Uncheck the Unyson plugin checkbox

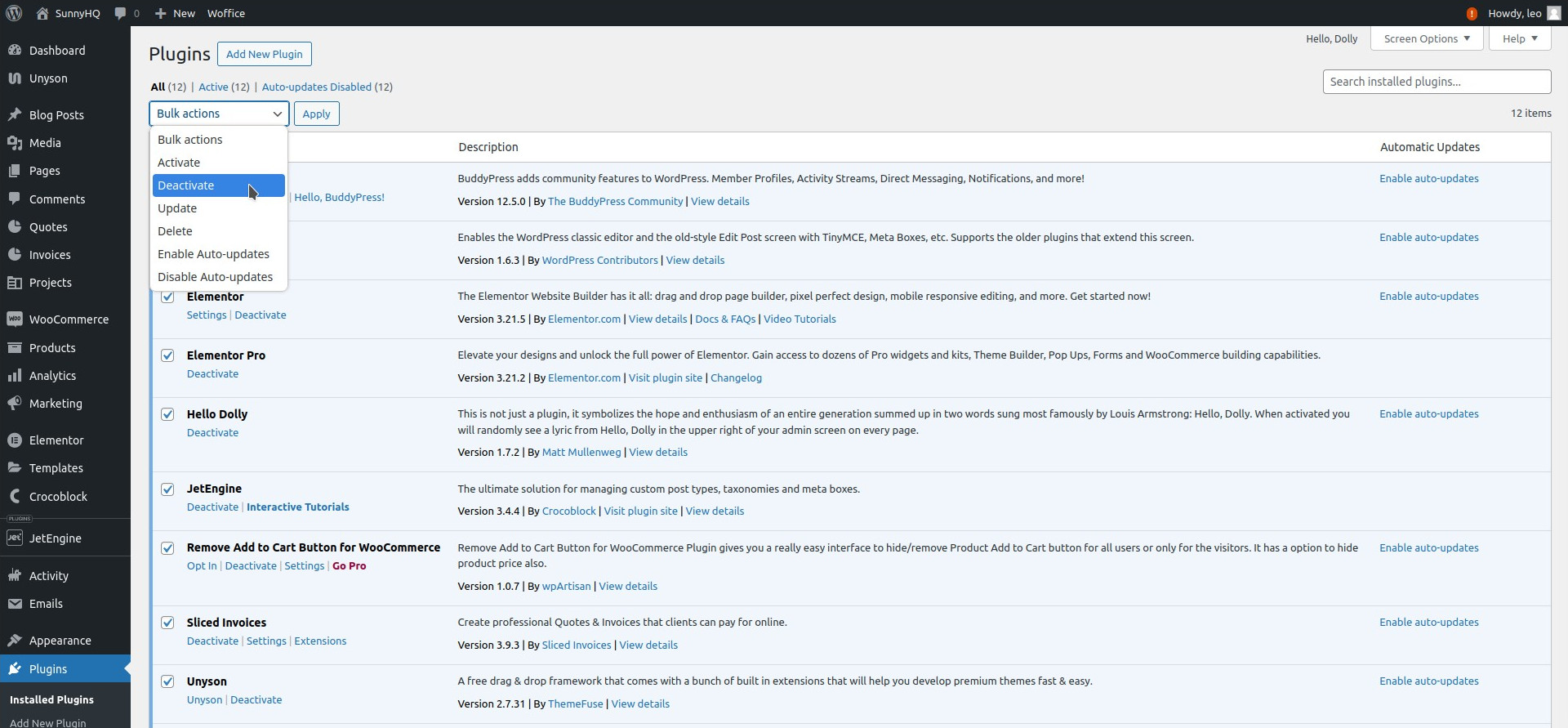[x=167, y=681]
